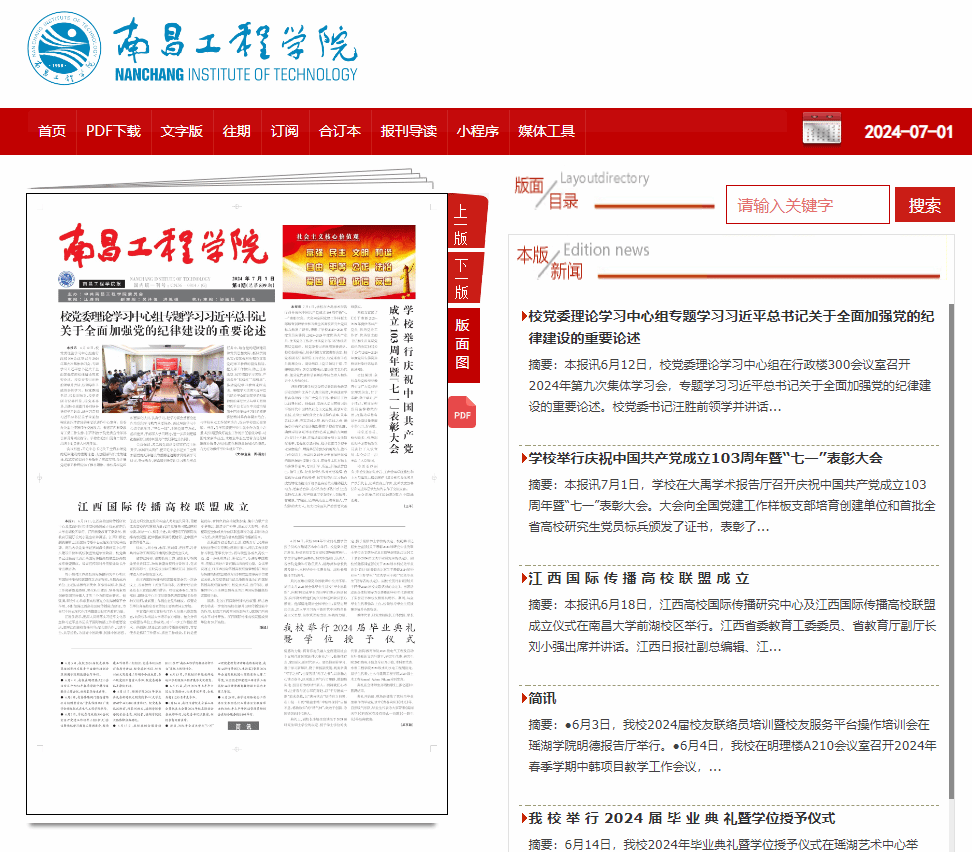Open 往期 past issues
The width and height of the screenshot is (972, 852).
(x=236, y=131)
